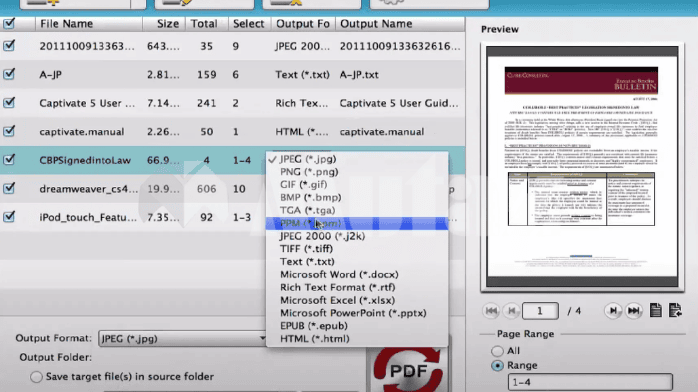The width and height of the screenshot is (698, 392).
Task: Choose BMP (*.bmp) format
Action: [x=357, y=197]
